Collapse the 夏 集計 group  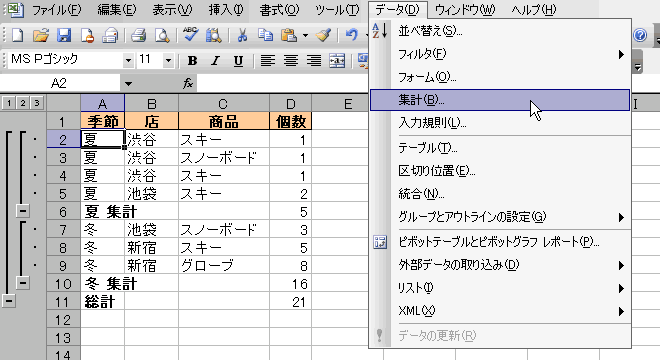(23, 211)
